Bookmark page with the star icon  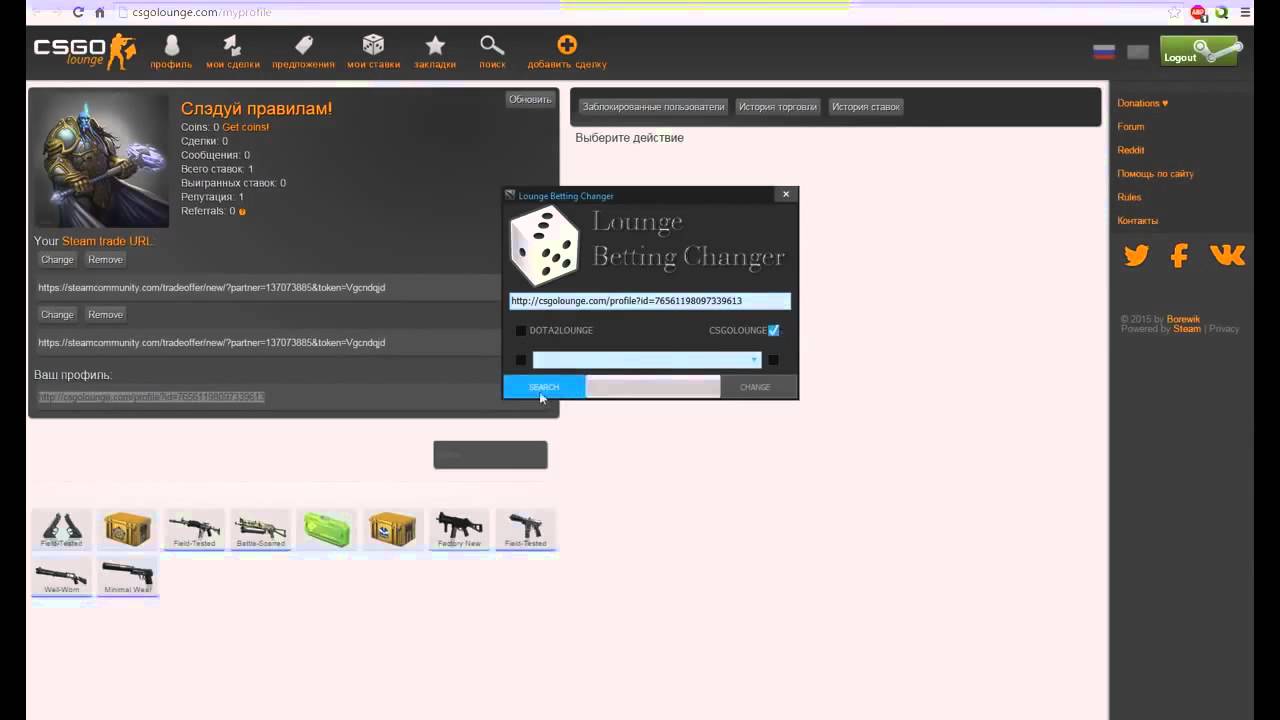click(1175, 12)
